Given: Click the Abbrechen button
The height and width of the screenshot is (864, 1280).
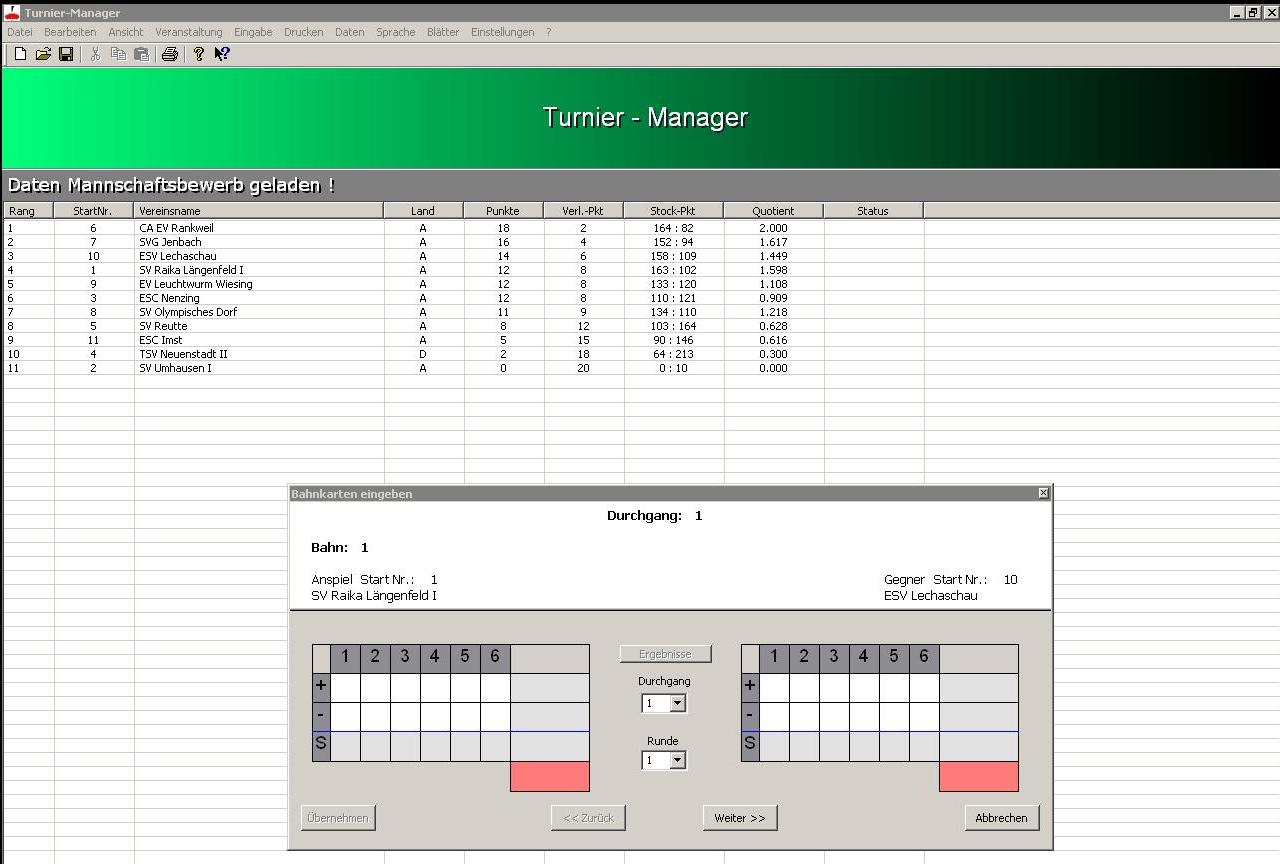Looking at the screenshot, I should [x=1002, y=818].
